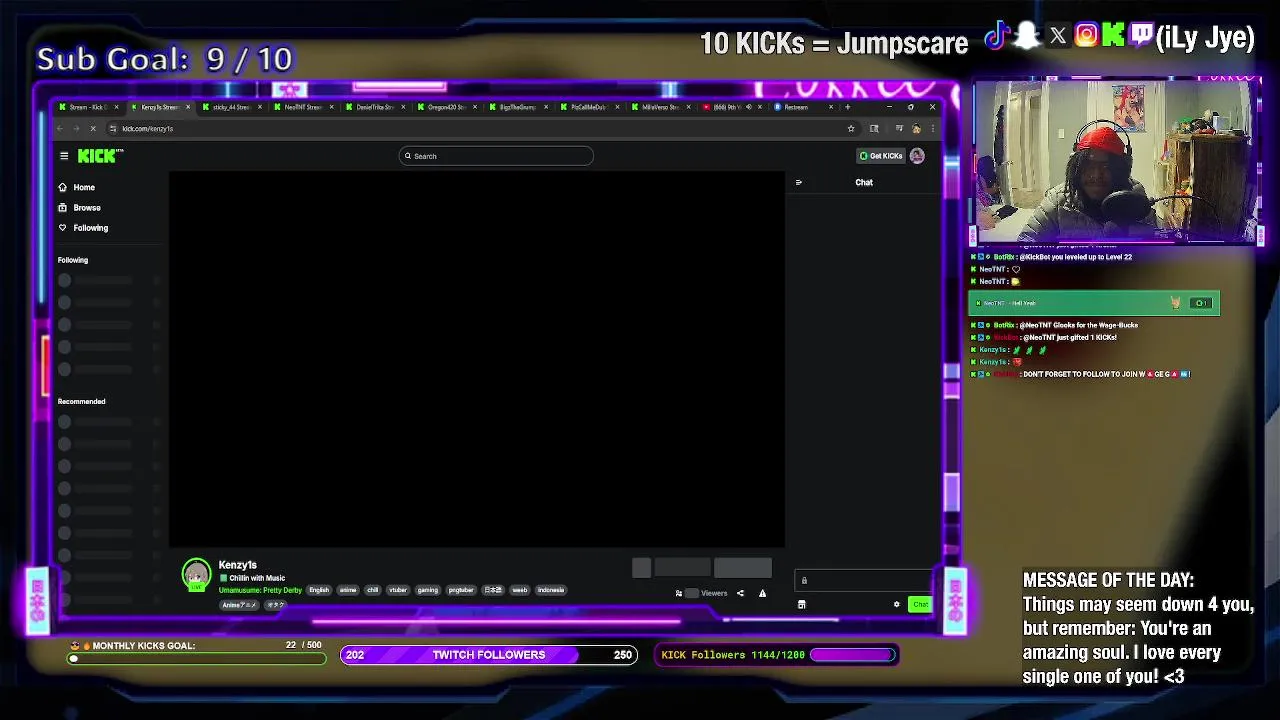Click the green Chat send button
The width and height of the screenshot is (1280, 720).
(x=920, y=604)
